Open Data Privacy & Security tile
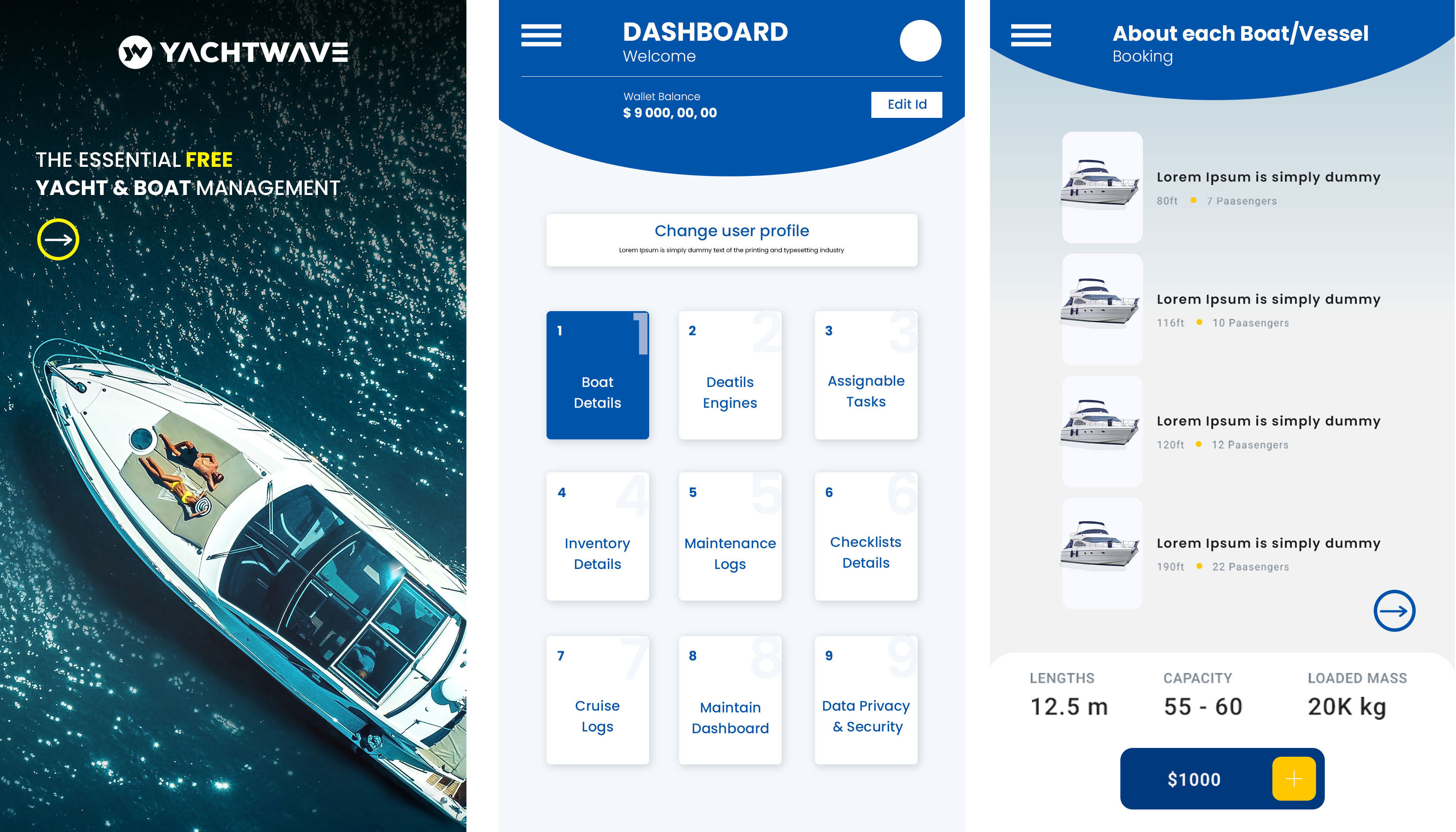 point(866,700)
